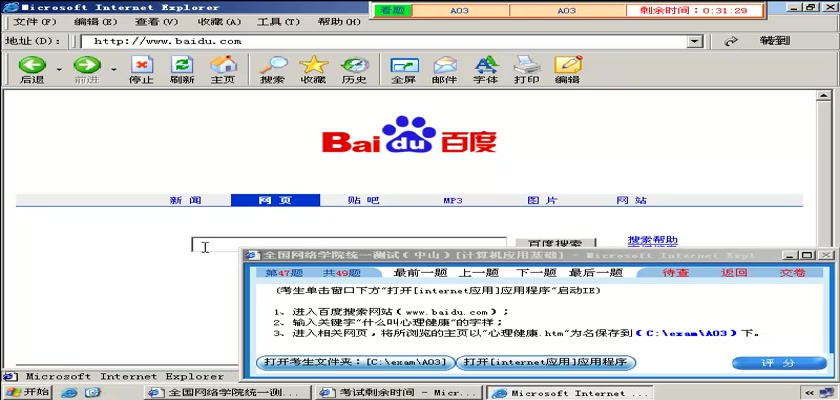Open favorites with 收藏 star icon
This screenshot has width=840, height=400.
313,70
